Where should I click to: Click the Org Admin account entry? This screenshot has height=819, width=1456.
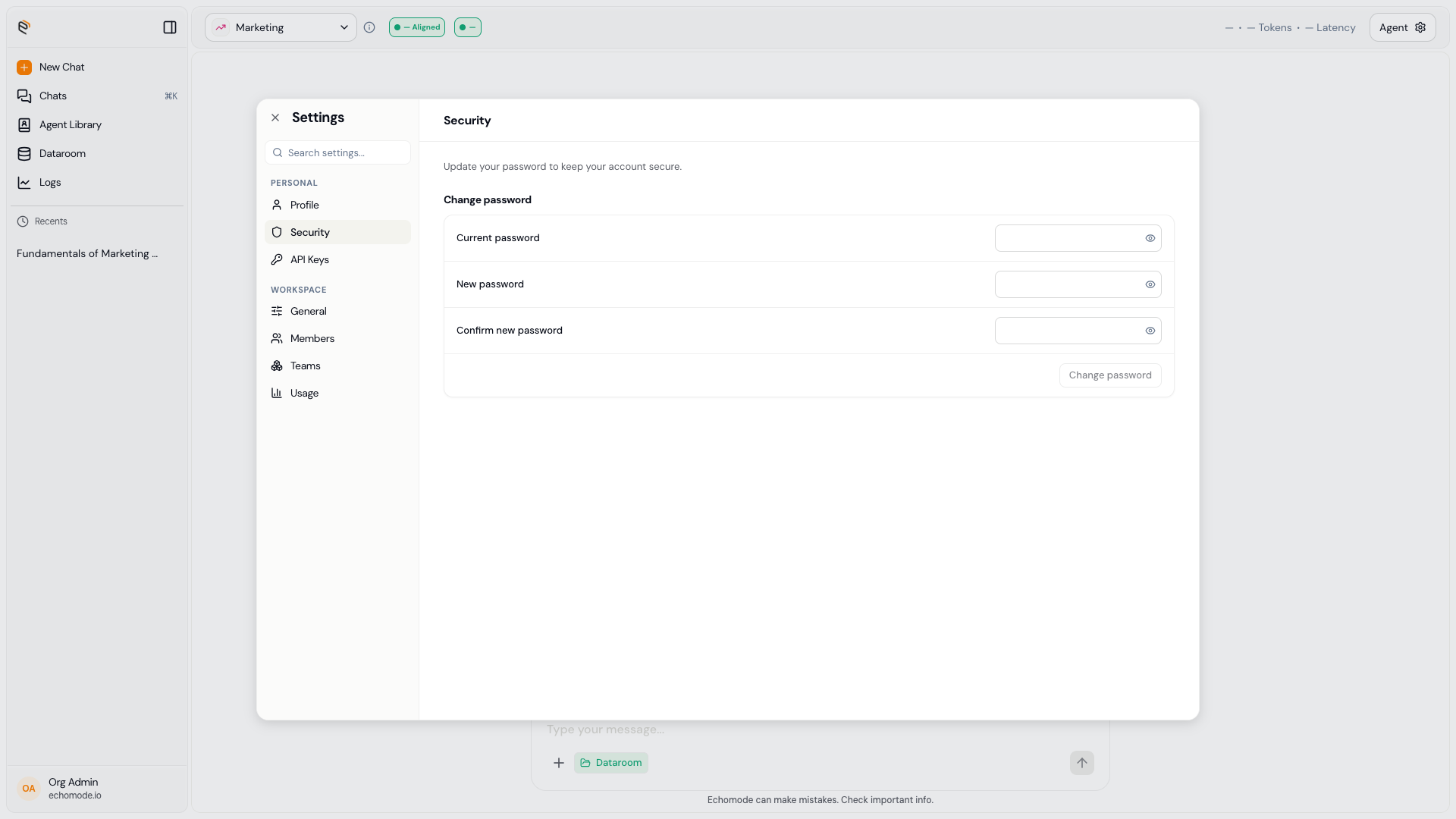(97, 789)
